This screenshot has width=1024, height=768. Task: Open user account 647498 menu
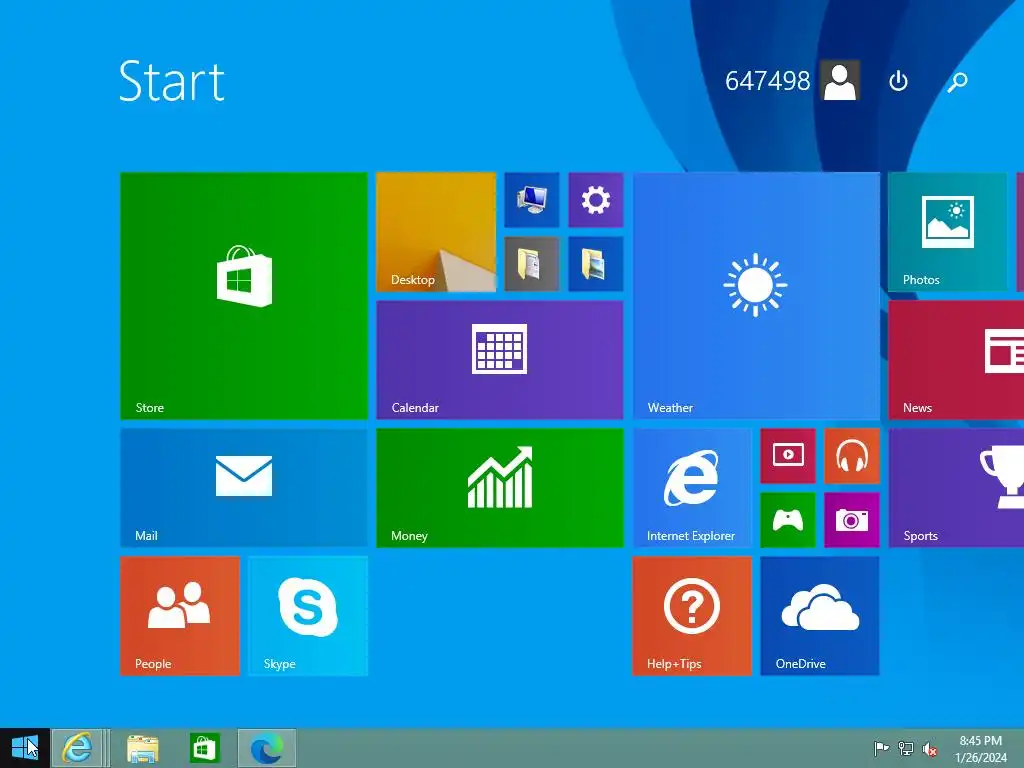pyautogui.click(x=792, y=81)
